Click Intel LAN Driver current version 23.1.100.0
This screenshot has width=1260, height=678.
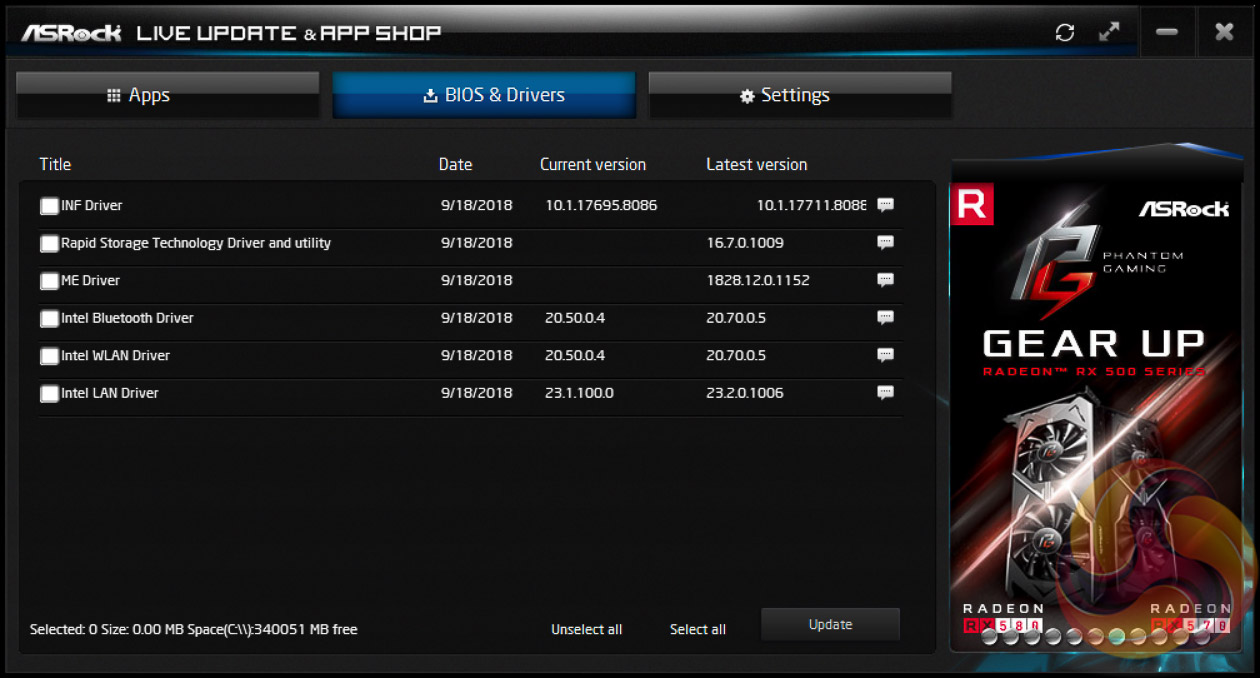(579, 393)
